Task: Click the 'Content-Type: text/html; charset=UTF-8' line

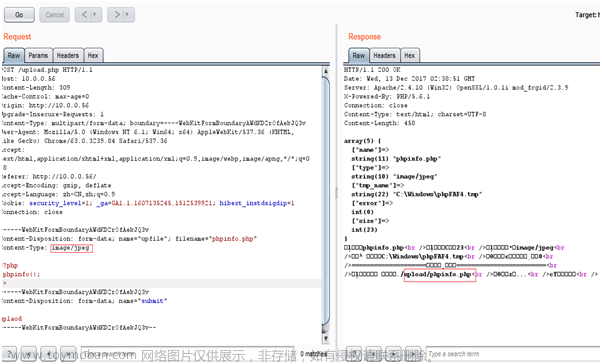Action: (415, 114)
